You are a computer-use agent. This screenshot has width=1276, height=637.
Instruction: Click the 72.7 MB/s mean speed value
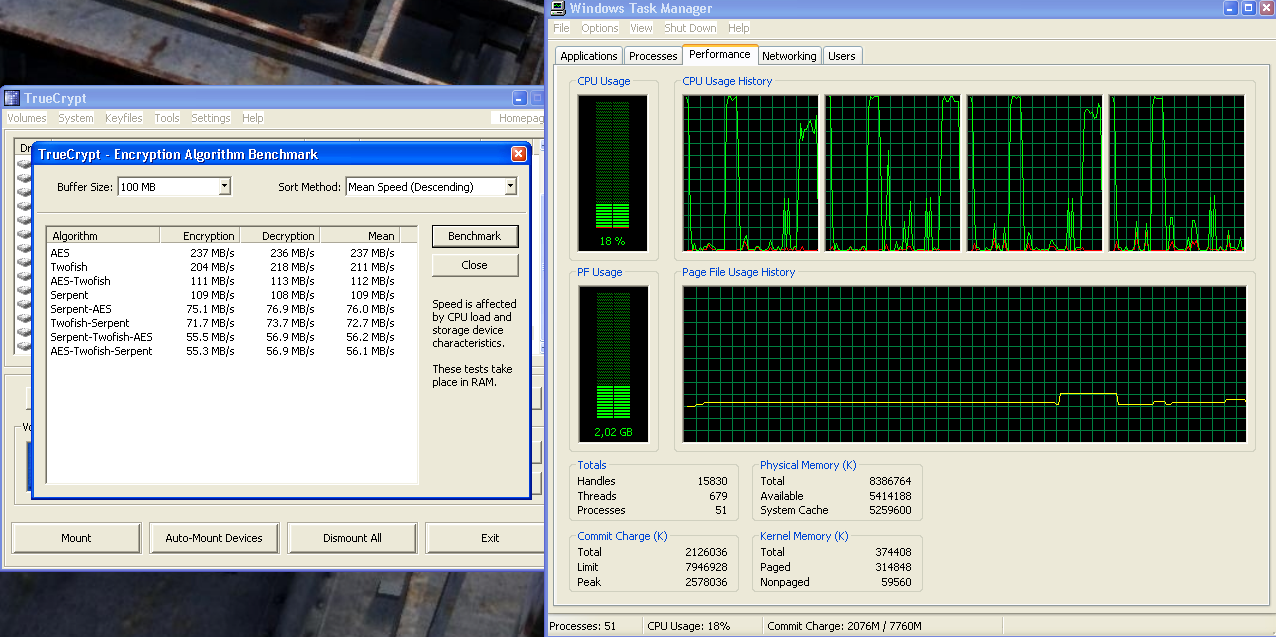tap(370, 323)
